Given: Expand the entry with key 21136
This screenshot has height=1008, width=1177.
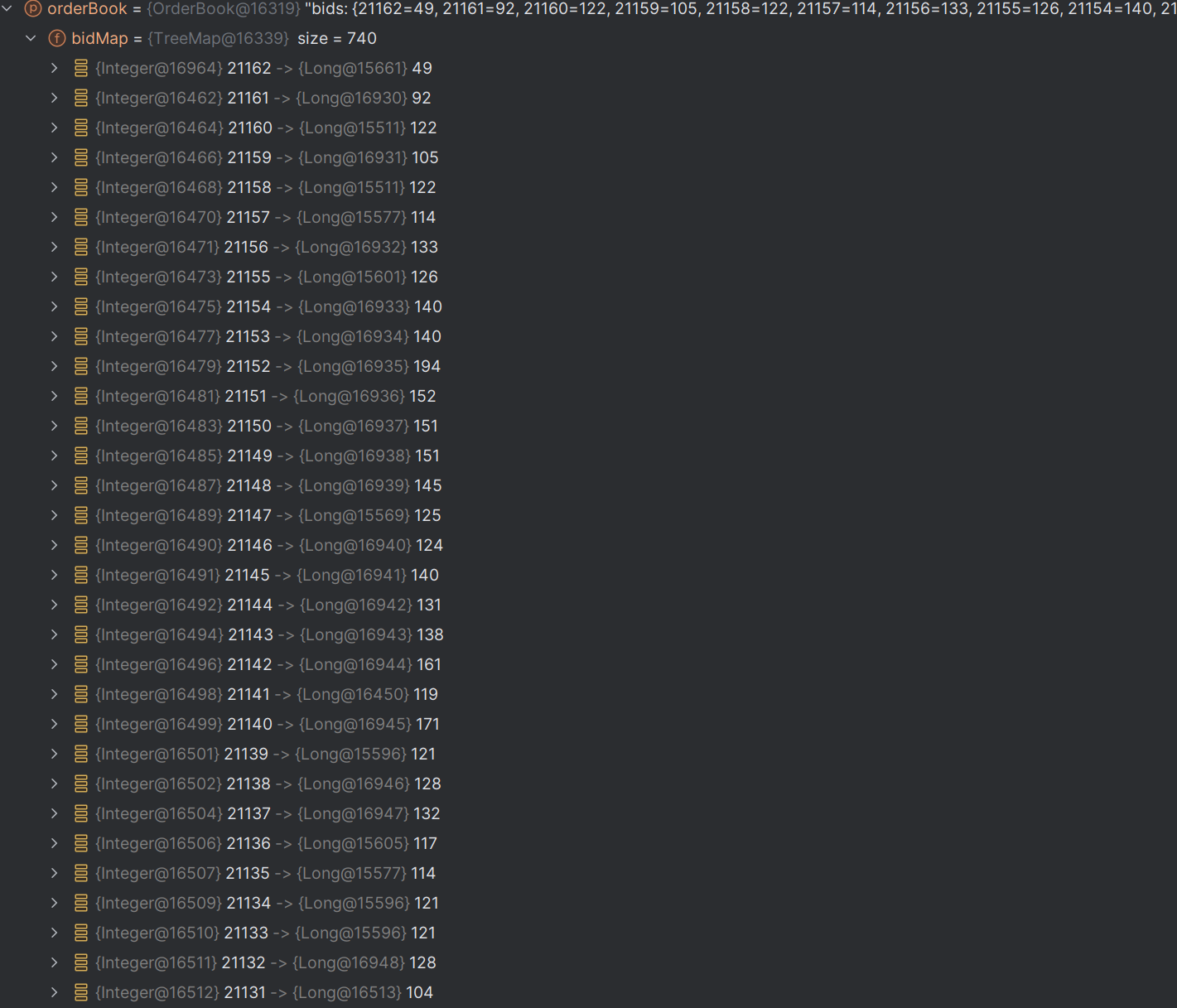Looking at the screenshot, I should point(55,843).
